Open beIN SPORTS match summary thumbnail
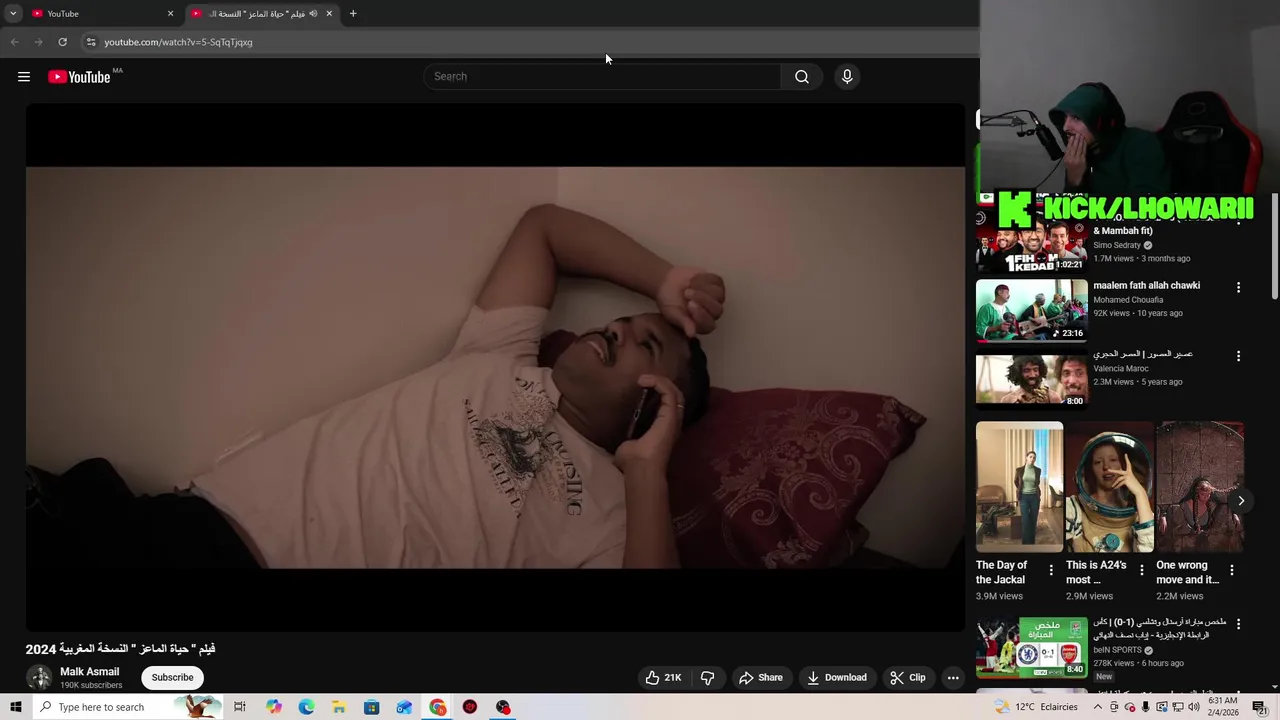Image resolution: width=1280 pixels, height=720 pixels. pyautogui.click(x=1031, y=647)
